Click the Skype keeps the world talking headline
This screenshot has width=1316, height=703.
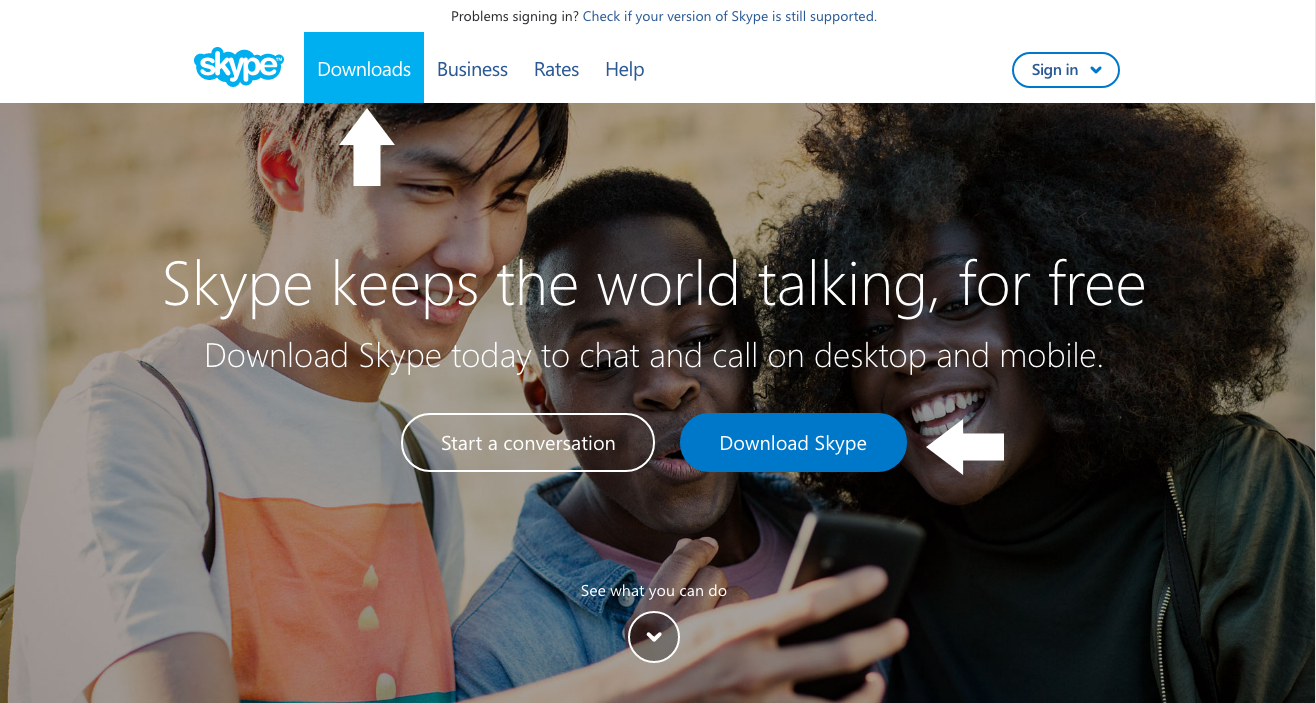(x=654, y=284)
